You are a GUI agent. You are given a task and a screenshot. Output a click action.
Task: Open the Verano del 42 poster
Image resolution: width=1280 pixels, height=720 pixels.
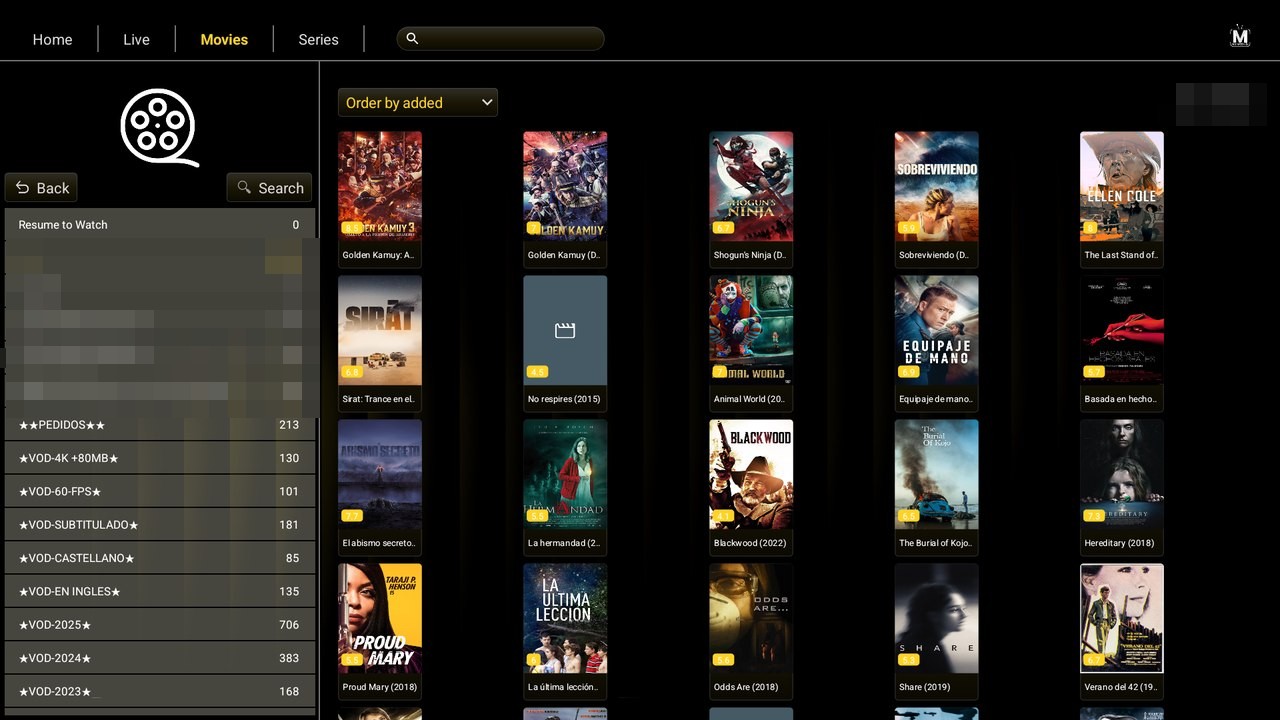click(x=1122, y=618)
